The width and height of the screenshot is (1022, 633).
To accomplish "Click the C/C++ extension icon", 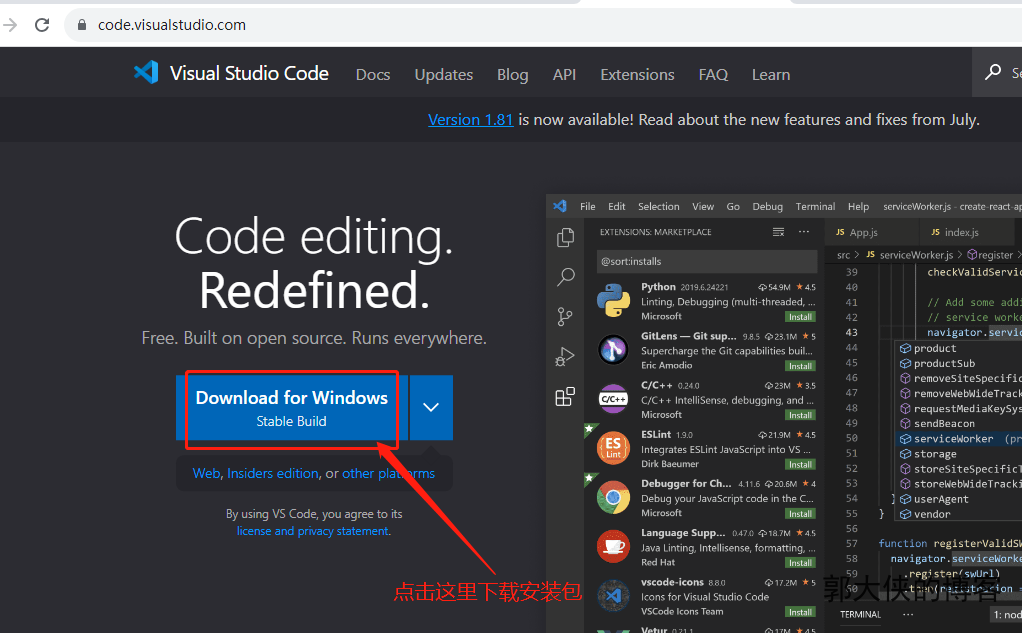I will (x=613, y=399).
